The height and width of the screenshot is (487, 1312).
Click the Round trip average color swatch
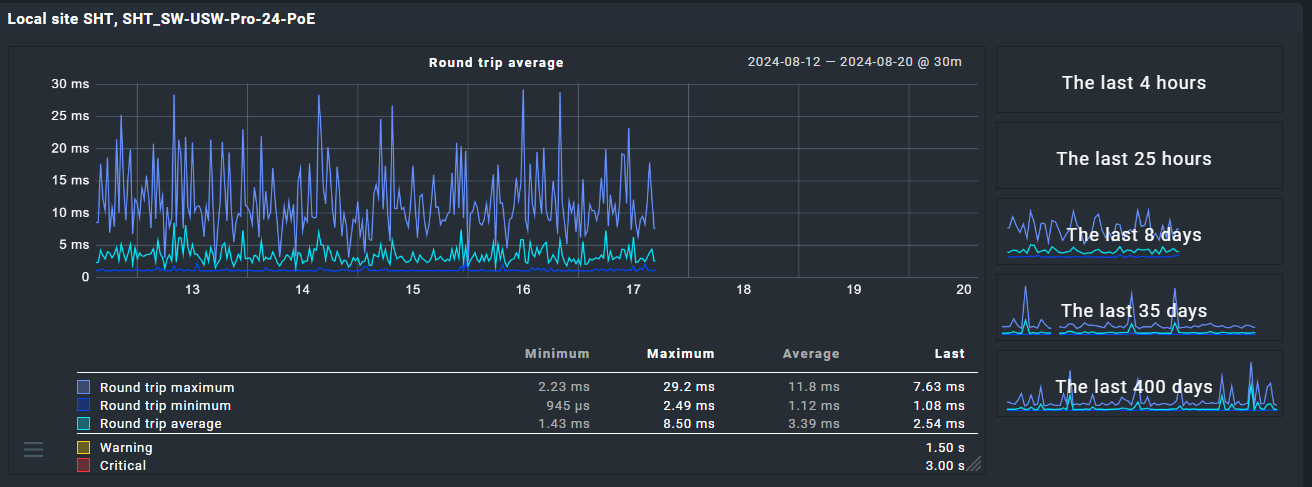84,424
